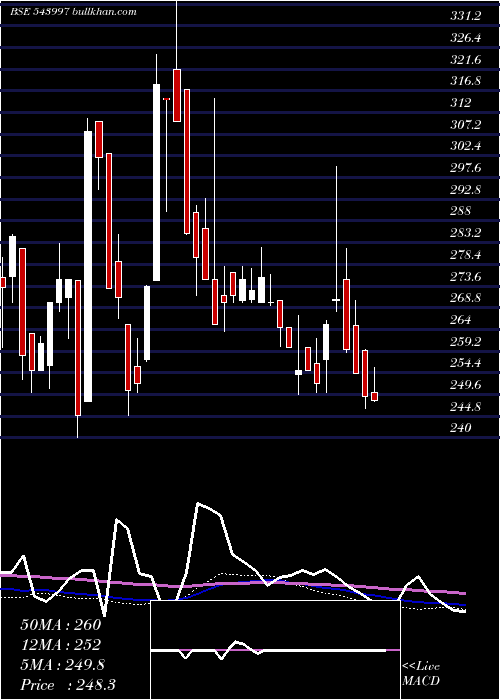Click the 249.6 price axis label
The width and height of the screenshot is (500, 700).
[x=466, y=384]
